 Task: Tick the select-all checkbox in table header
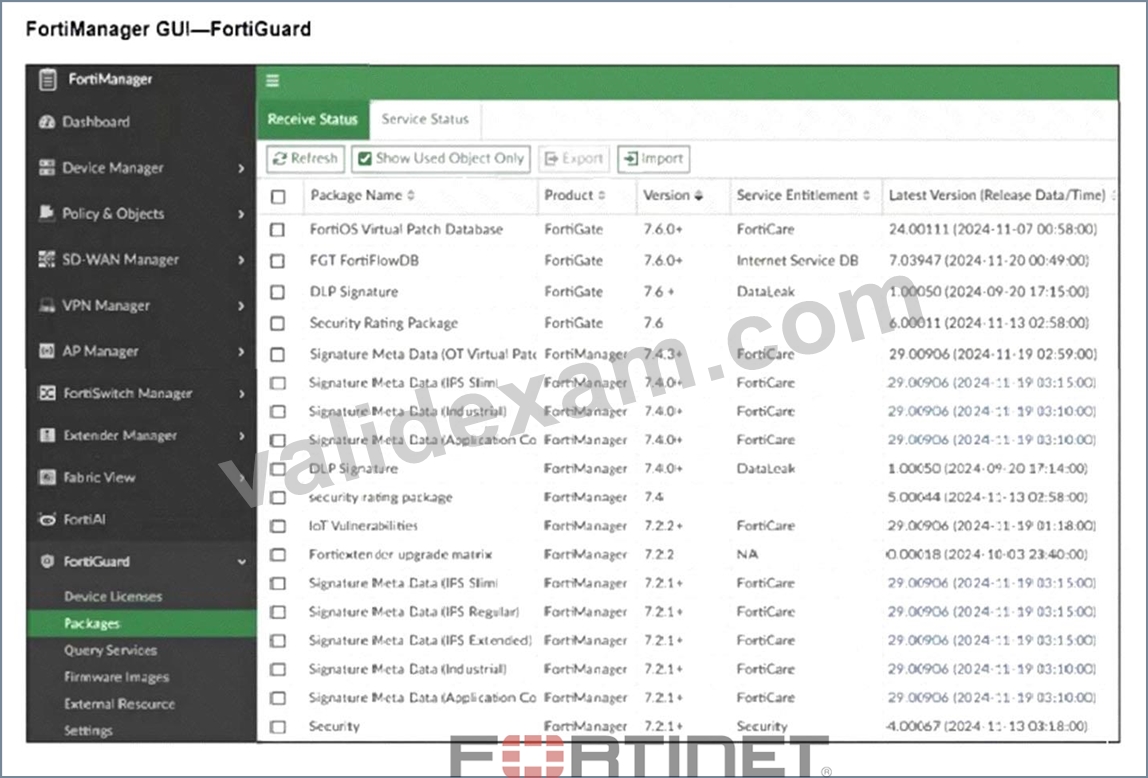(x=277, y=197)
